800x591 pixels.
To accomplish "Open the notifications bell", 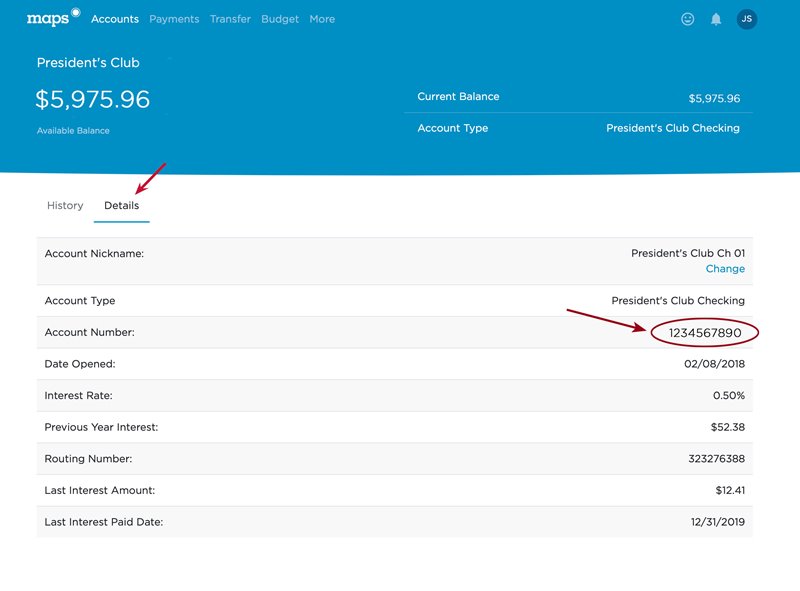I will click(716, 19).
